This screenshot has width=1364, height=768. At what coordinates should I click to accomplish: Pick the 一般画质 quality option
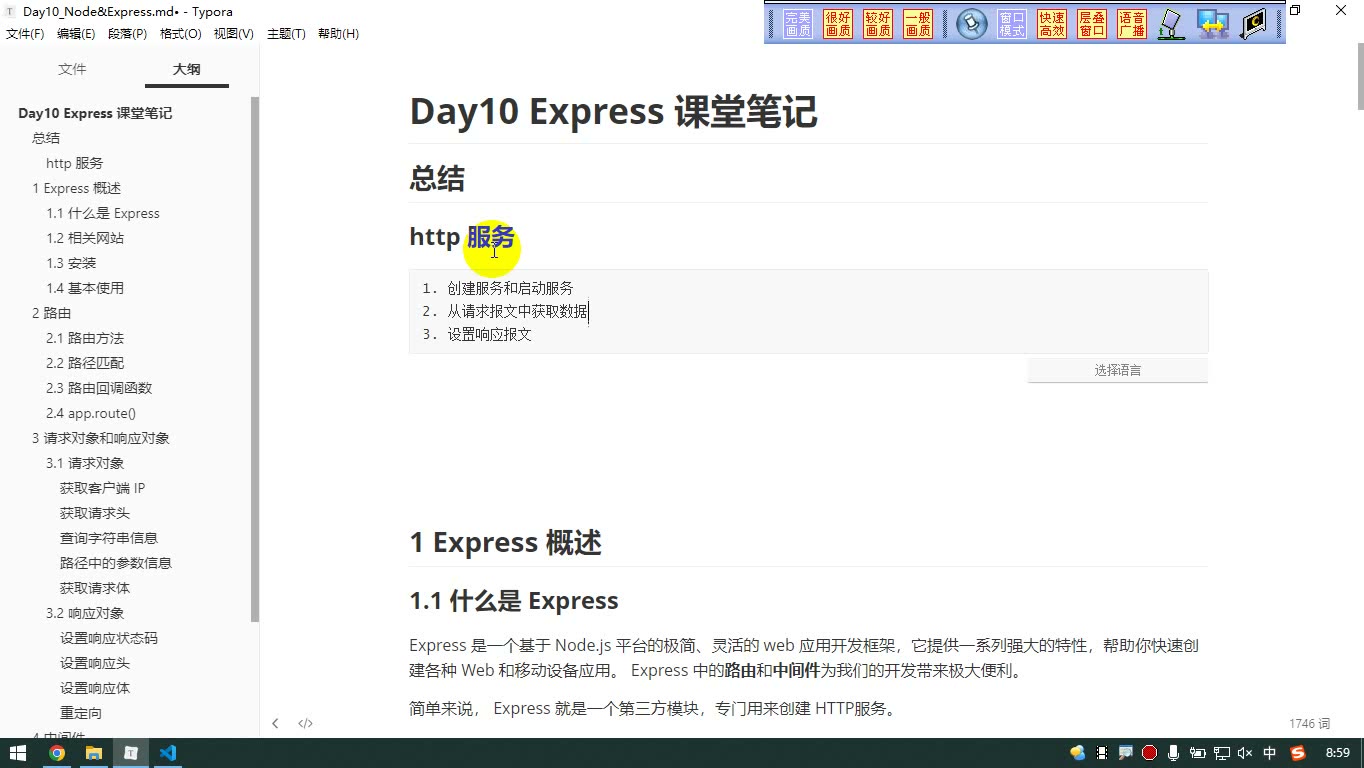[x=918, y=24]
